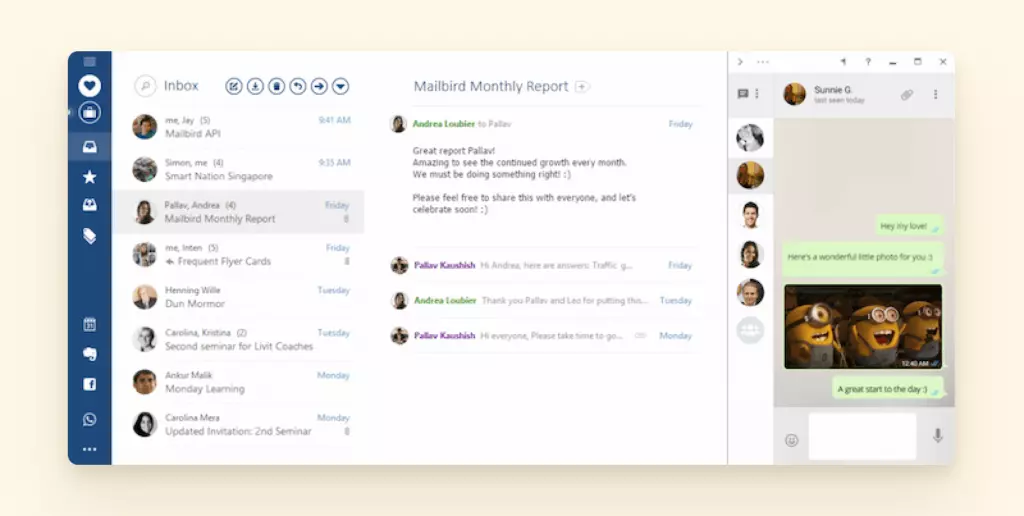Open the Inbox tray icon in the sidebar
Screen dimensions: 1024x516
coord(89,147)
